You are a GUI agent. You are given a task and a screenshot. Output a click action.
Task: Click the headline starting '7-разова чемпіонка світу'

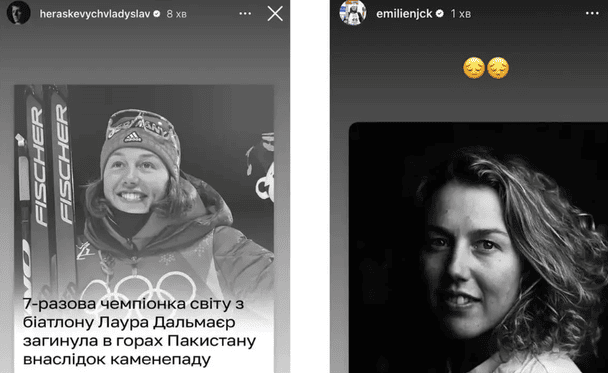tap(139, 332)
